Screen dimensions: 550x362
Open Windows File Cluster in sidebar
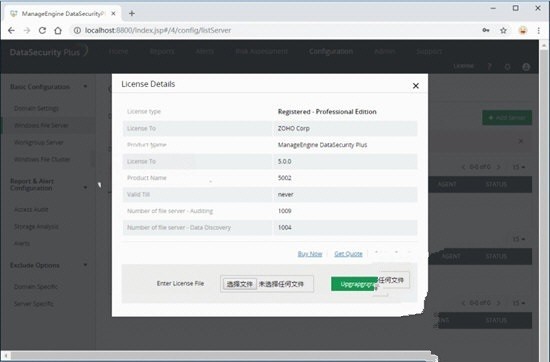42,159
